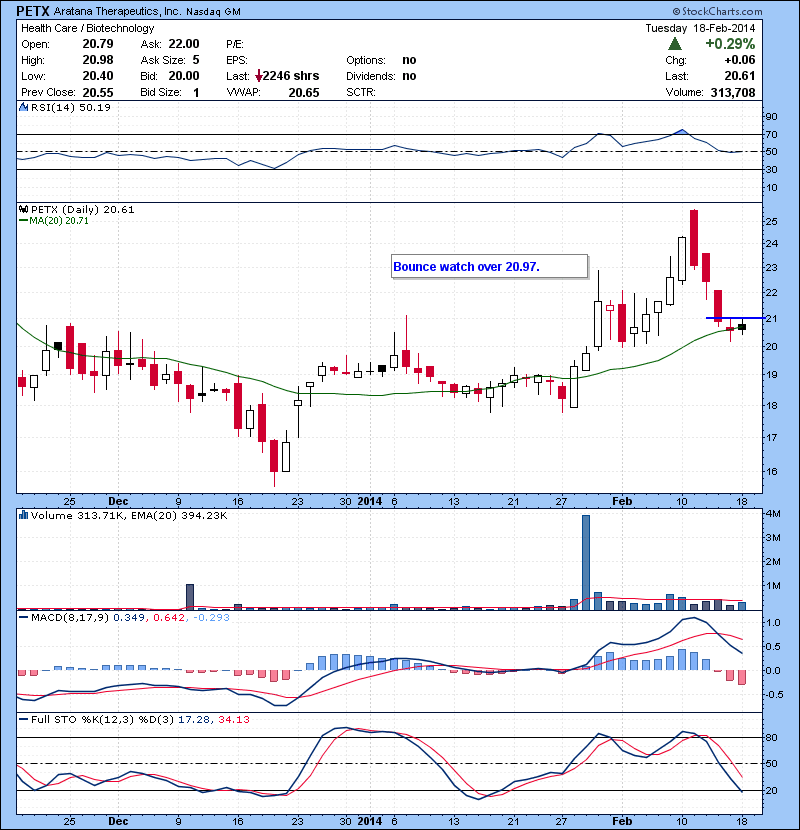800x830 pixels.
Task: Click the 70 level label on RSI axis
Action: [x=771, y=134]
